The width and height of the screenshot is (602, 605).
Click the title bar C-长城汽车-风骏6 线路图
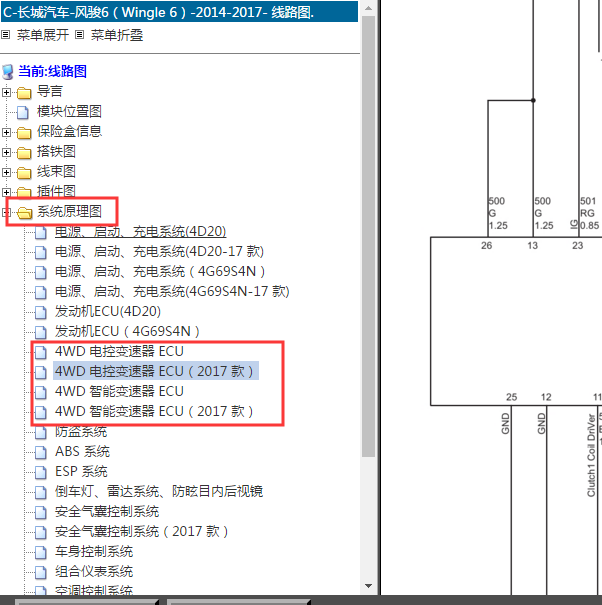(x=179, y=12)
